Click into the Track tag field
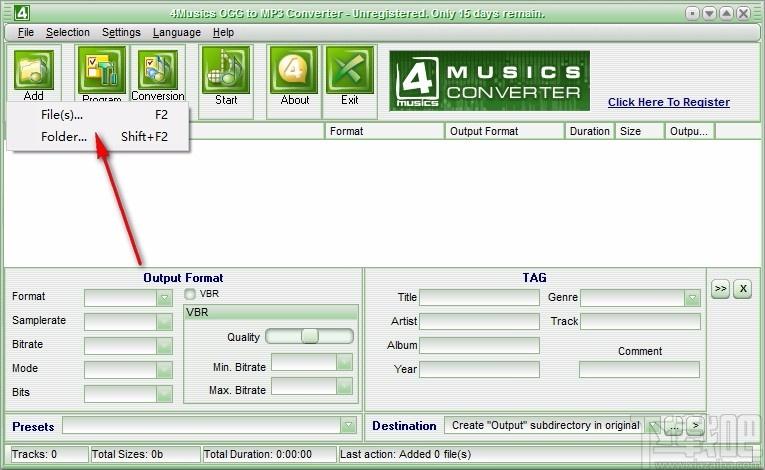Screen dimensions: 765x470 640,322
